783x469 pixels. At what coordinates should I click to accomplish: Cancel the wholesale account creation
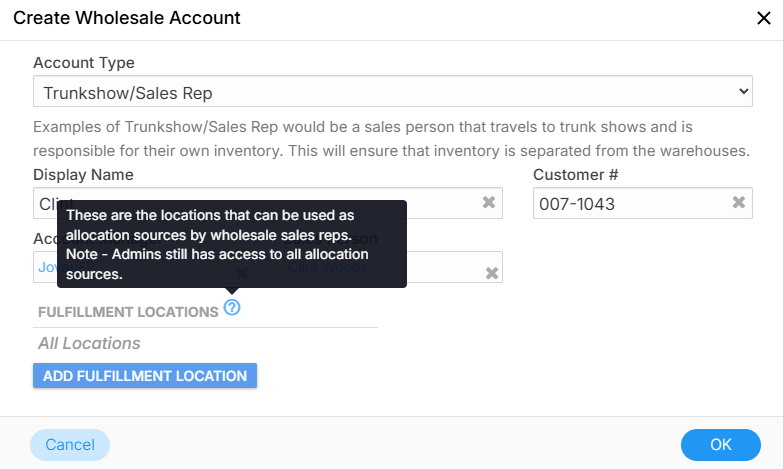coord(70,445)
